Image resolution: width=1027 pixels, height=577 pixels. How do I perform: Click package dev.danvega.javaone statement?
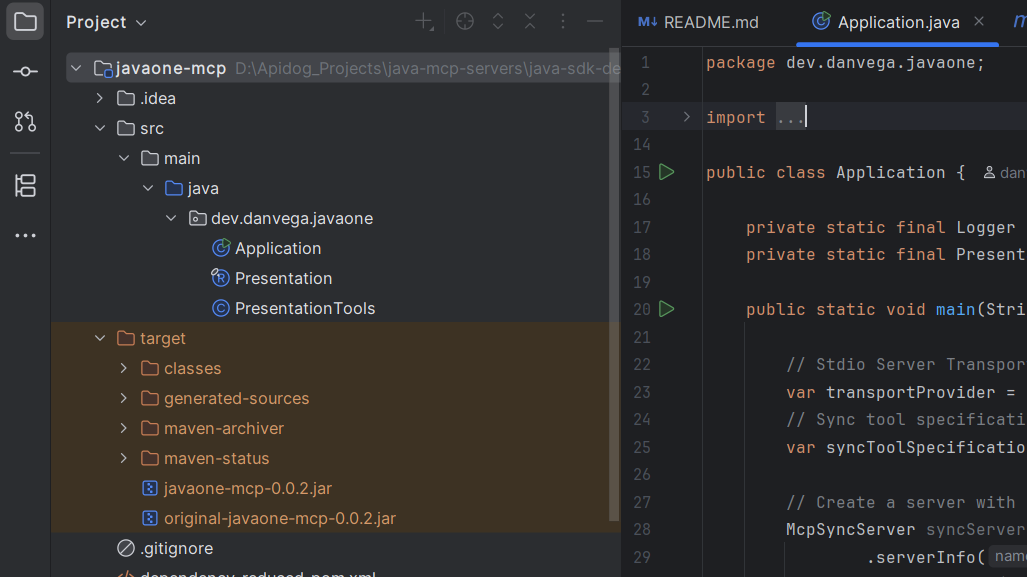[x=845, y=63]
